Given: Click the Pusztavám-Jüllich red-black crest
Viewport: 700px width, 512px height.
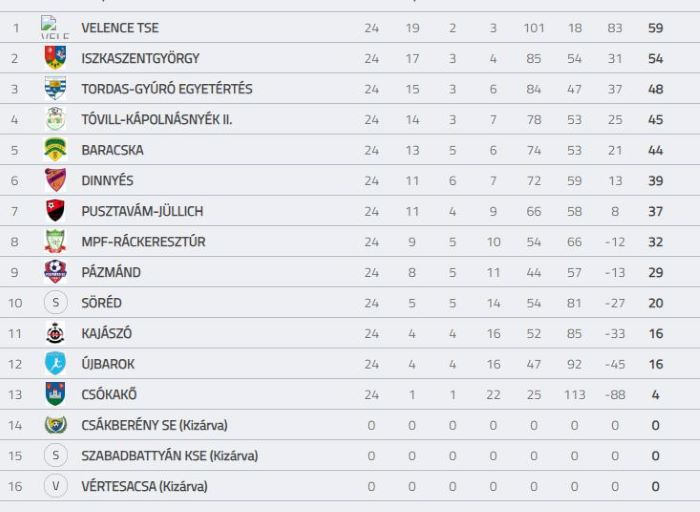Looking at the screenshot, I should coord(55,211).
